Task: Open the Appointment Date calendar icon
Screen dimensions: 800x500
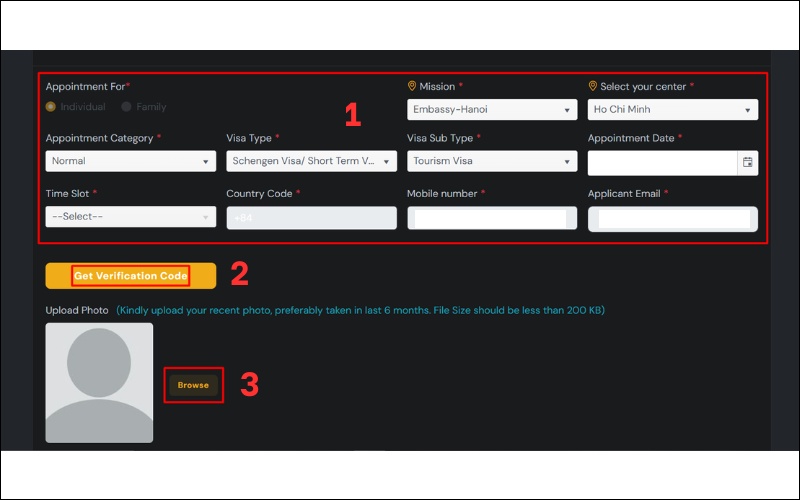Action: 747,162
